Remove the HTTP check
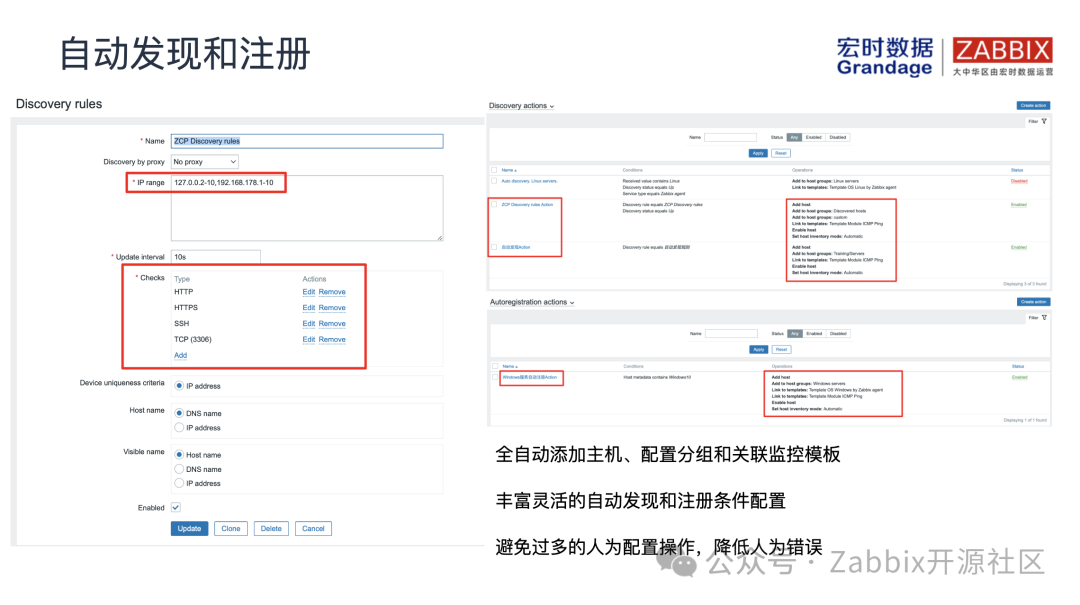The height and width of the screenshot is (605, 1080). coord(332,292)
